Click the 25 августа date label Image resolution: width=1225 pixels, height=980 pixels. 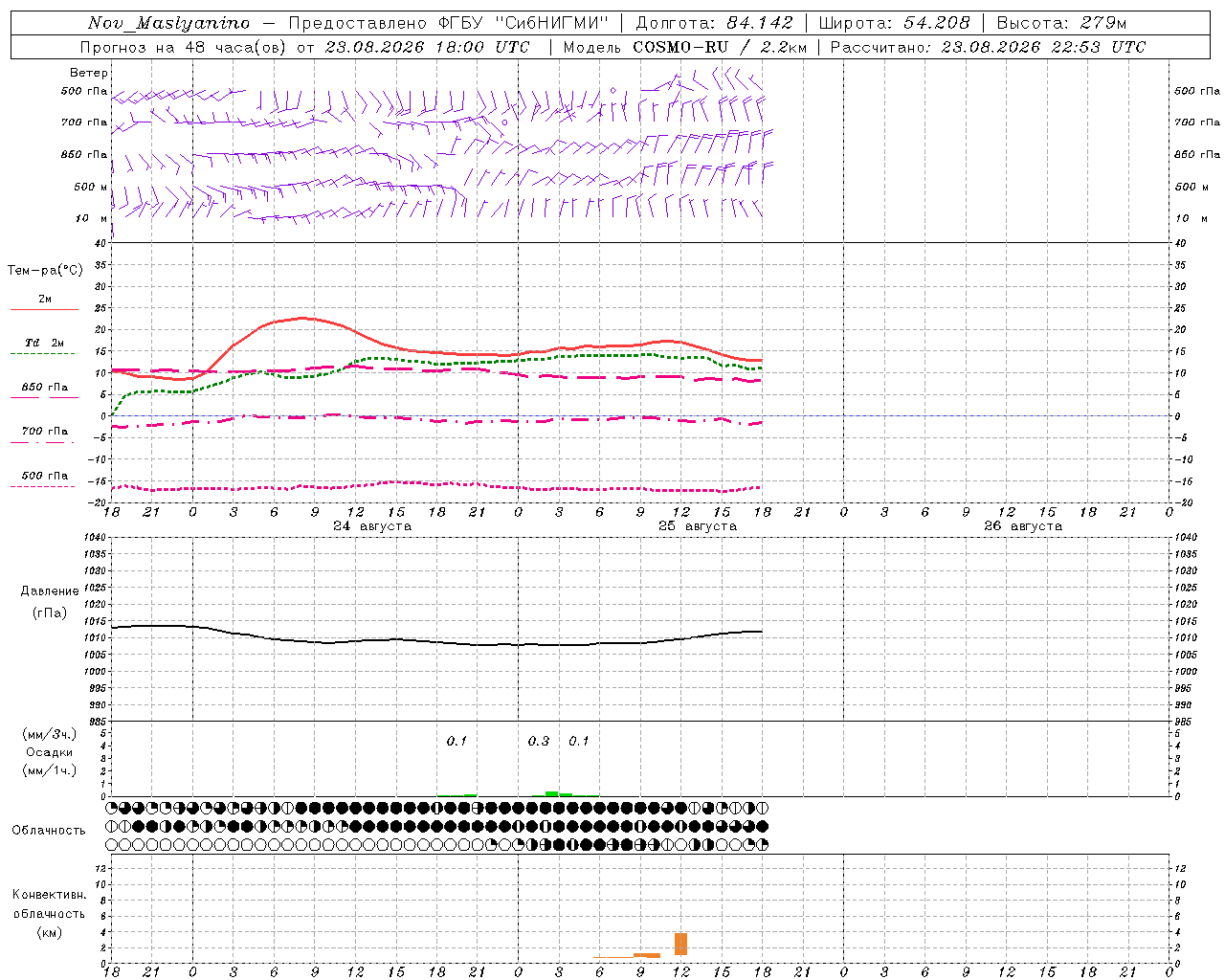pos(698,526)
